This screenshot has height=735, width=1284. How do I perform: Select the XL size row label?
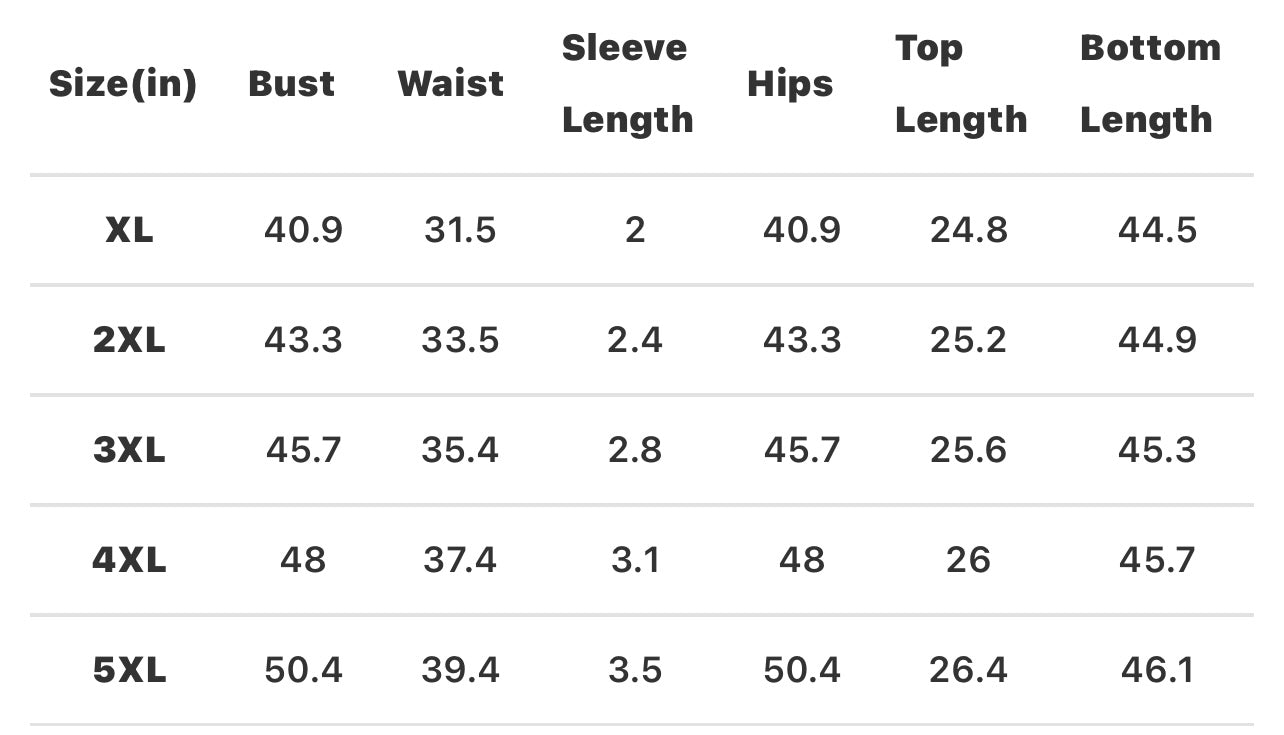click(x=129, y=231)
